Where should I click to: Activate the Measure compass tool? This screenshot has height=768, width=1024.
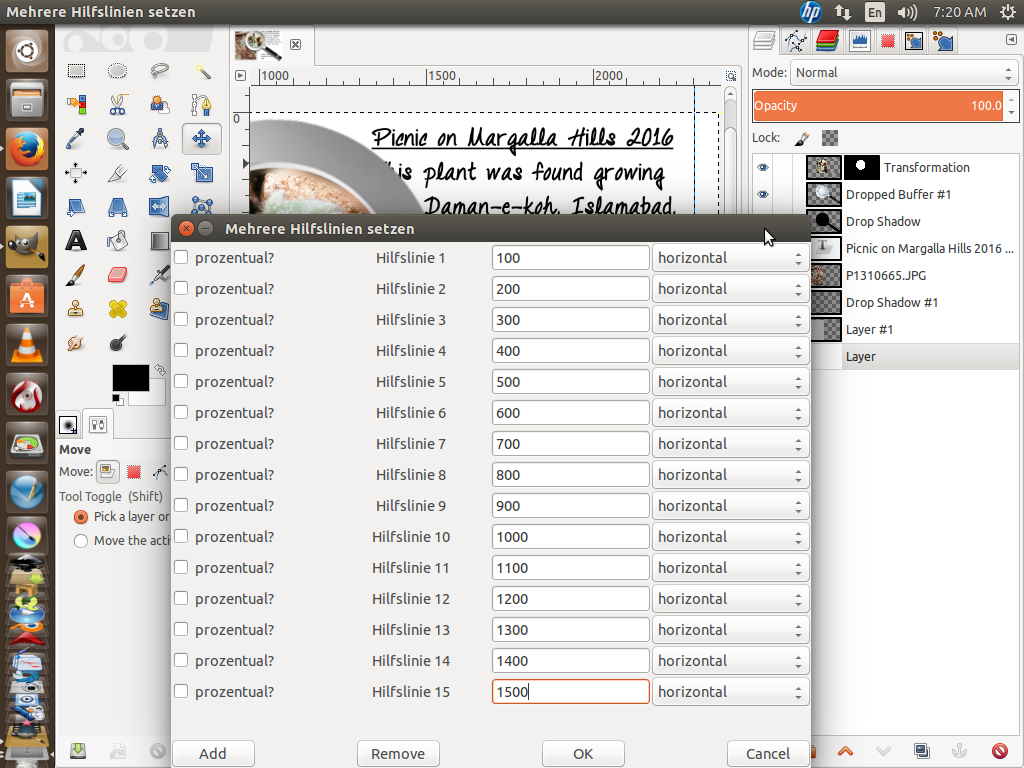[x=159, y=138]
